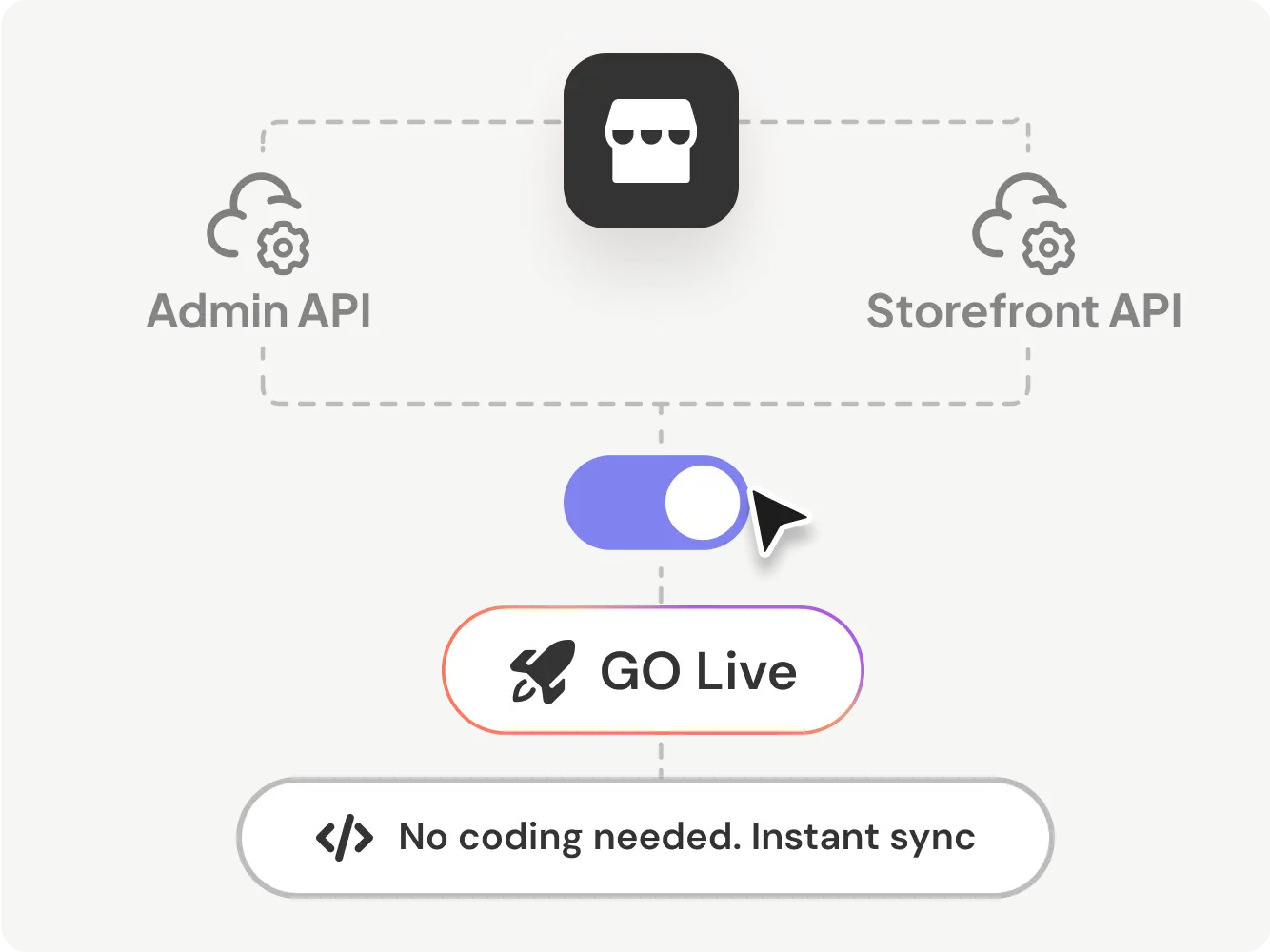This screenshot has width=1270, height=952.
Task: Click the rocket icon in GO Live
Action: tap(543, 671)
